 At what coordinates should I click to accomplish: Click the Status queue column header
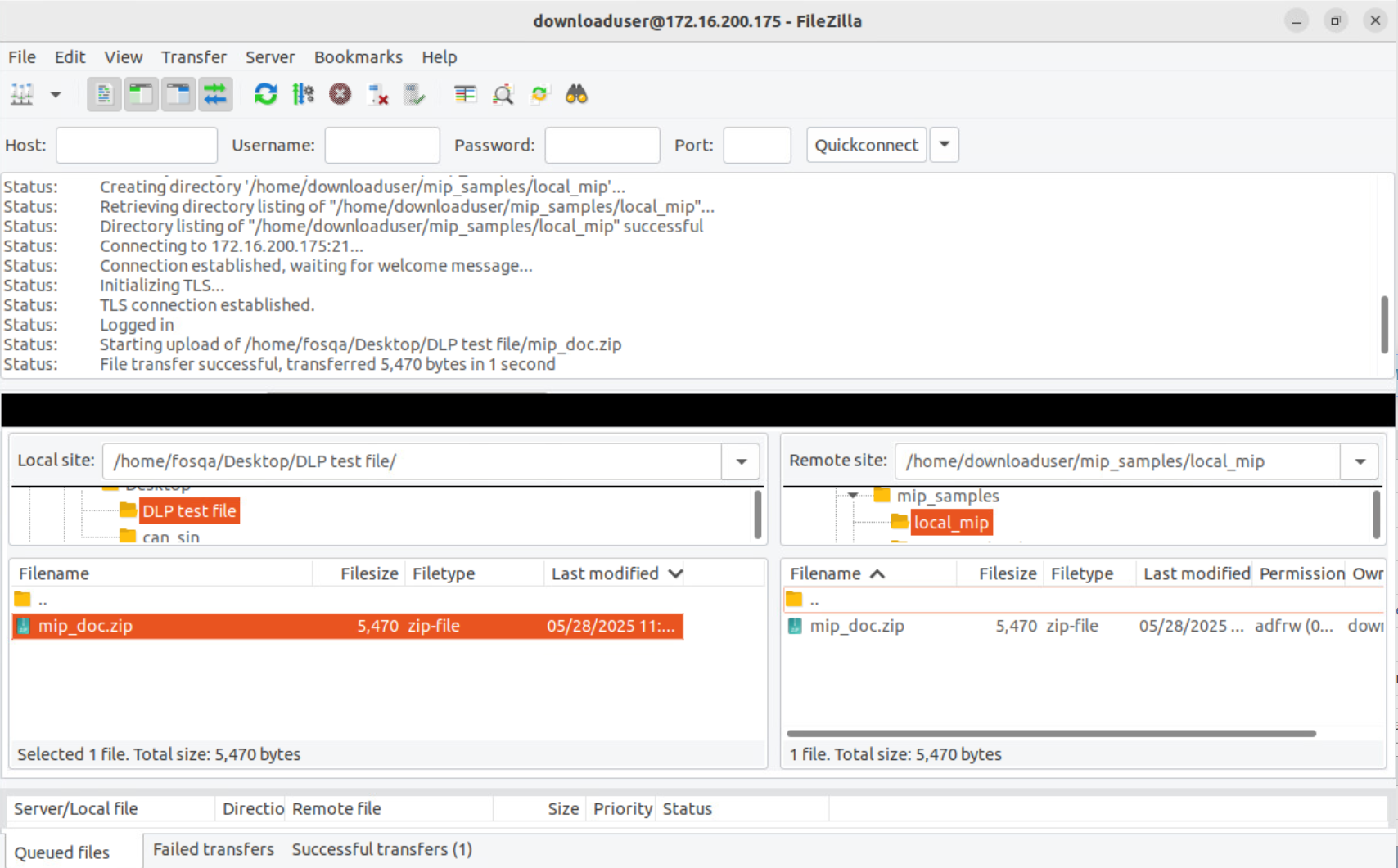[x=742, y=809]
